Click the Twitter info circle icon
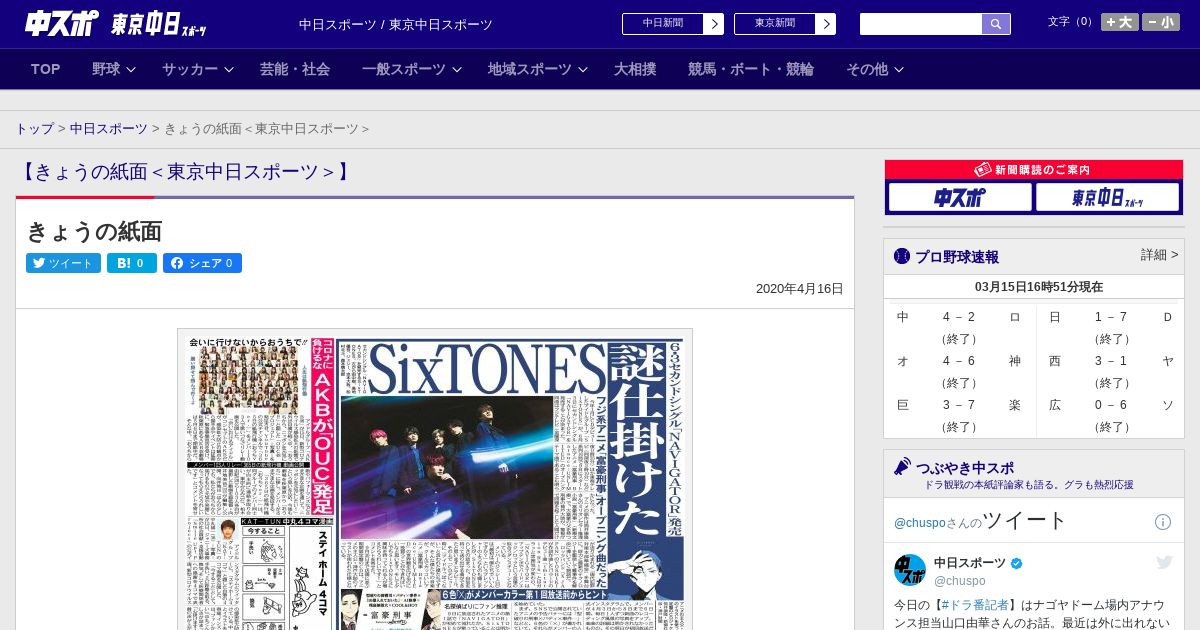The image size is (1200, 630). [x=1163, y=522]
